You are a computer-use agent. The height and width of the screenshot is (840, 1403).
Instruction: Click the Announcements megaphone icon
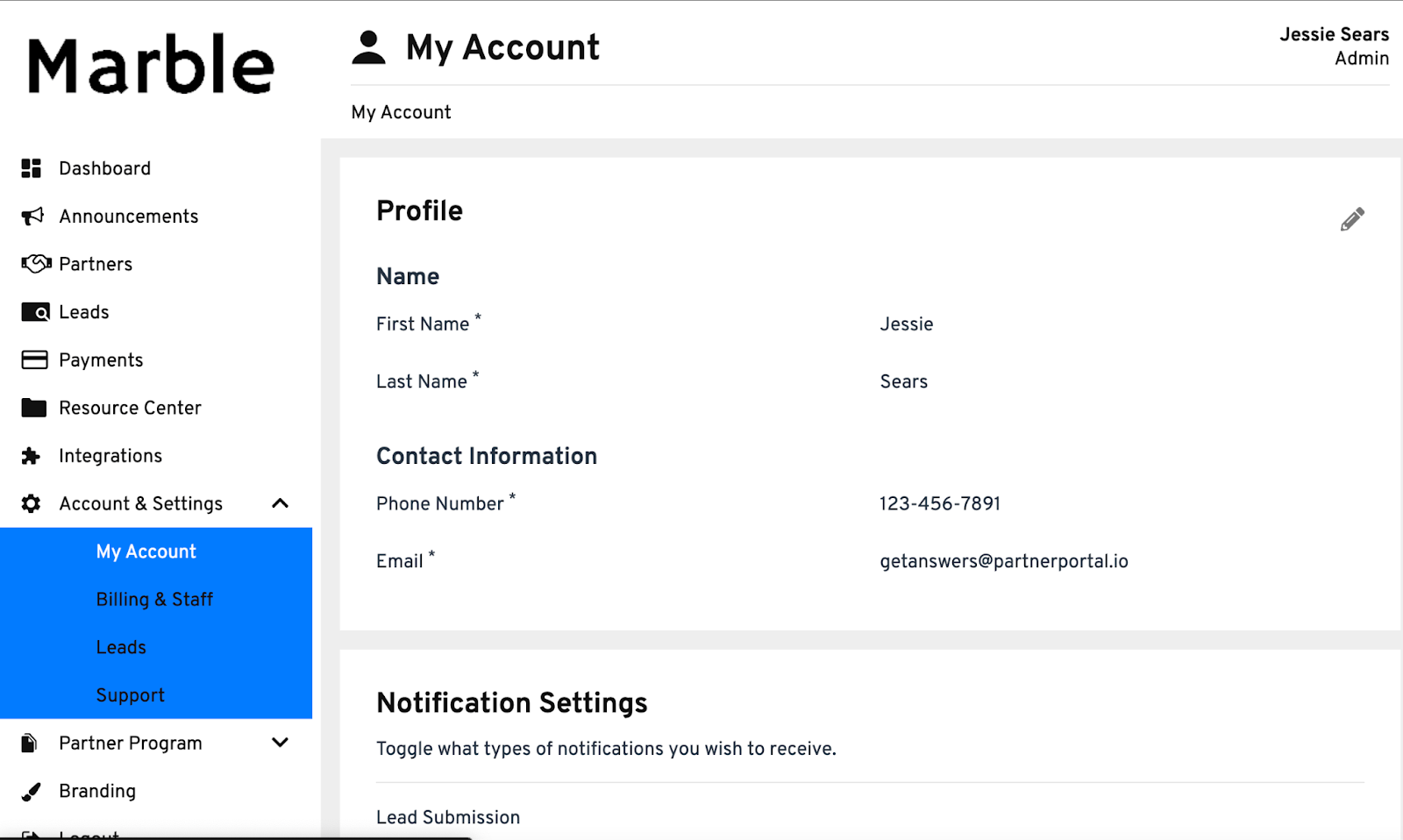pyautogui.click(x=32, y=217)
